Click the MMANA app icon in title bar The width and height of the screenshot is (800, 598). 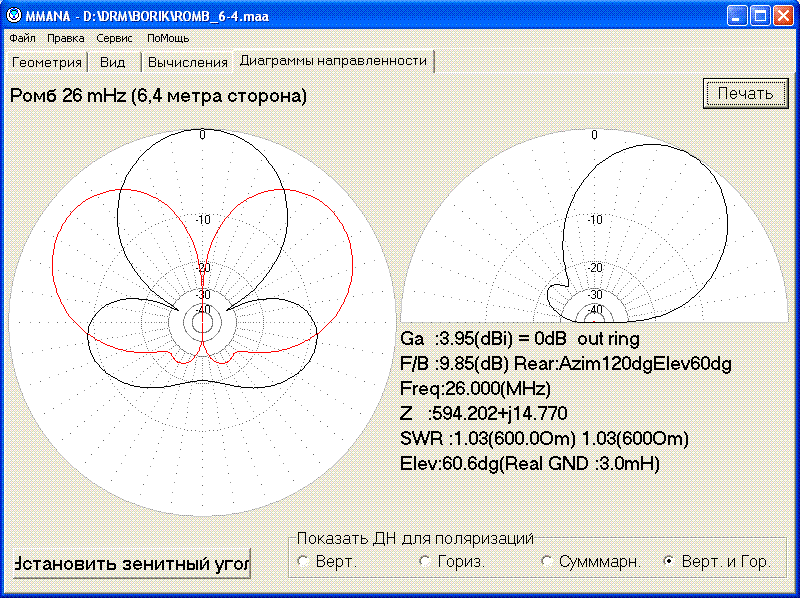(x=14, y=15)
